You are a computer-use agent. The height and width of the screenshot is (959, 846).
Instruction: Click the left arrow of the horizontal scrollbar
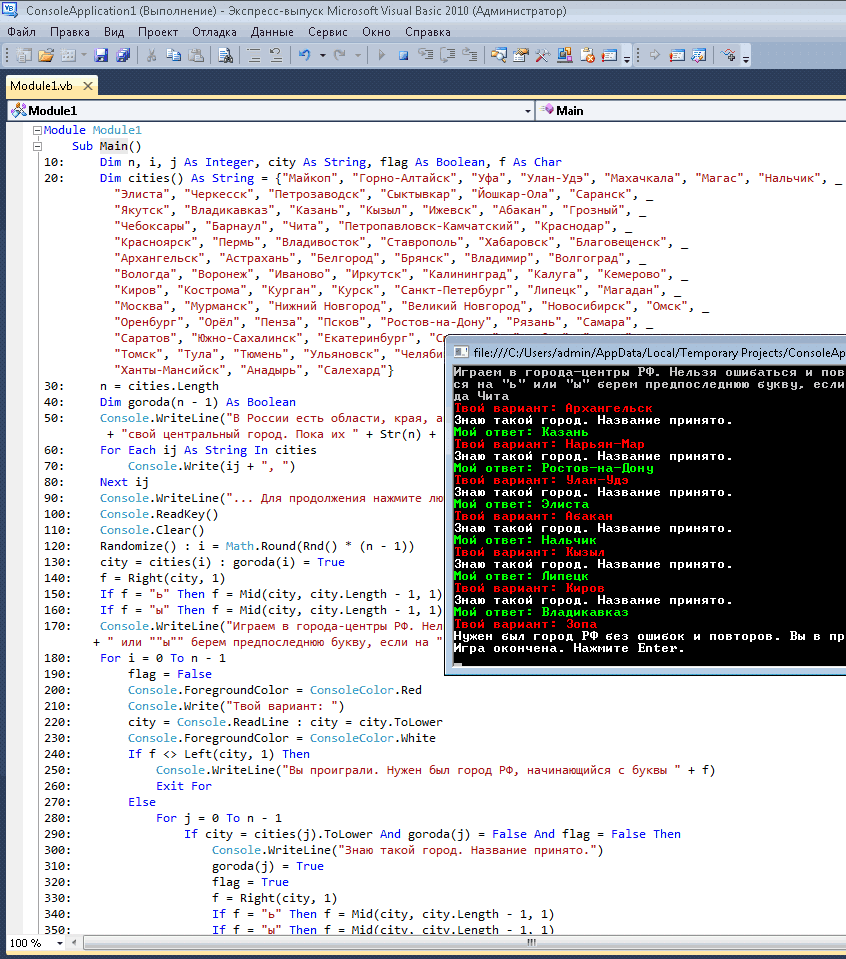click(x=74, y=942)
